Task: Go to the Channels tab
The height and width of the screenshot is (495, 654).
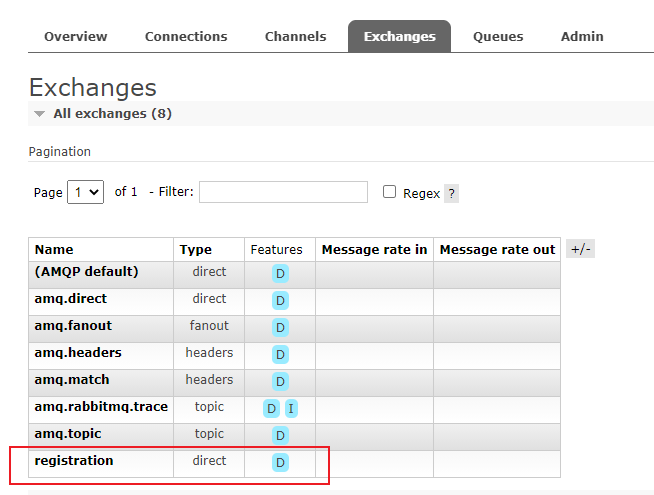Action: point(295,37)
